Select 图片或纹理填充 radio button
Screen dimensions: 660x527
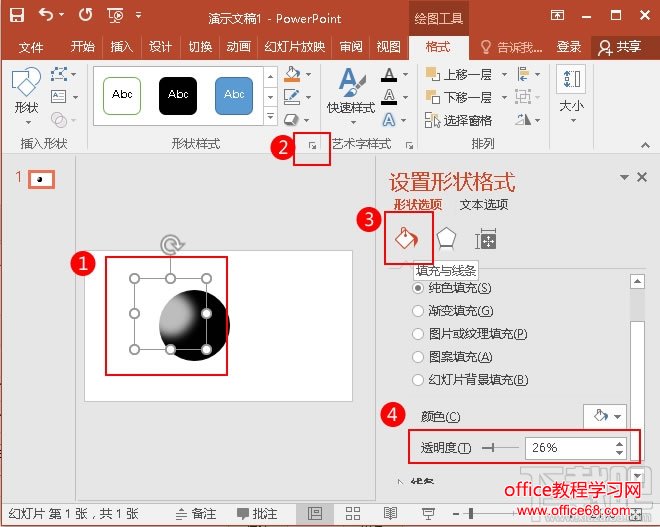click(x=419, y=334)
